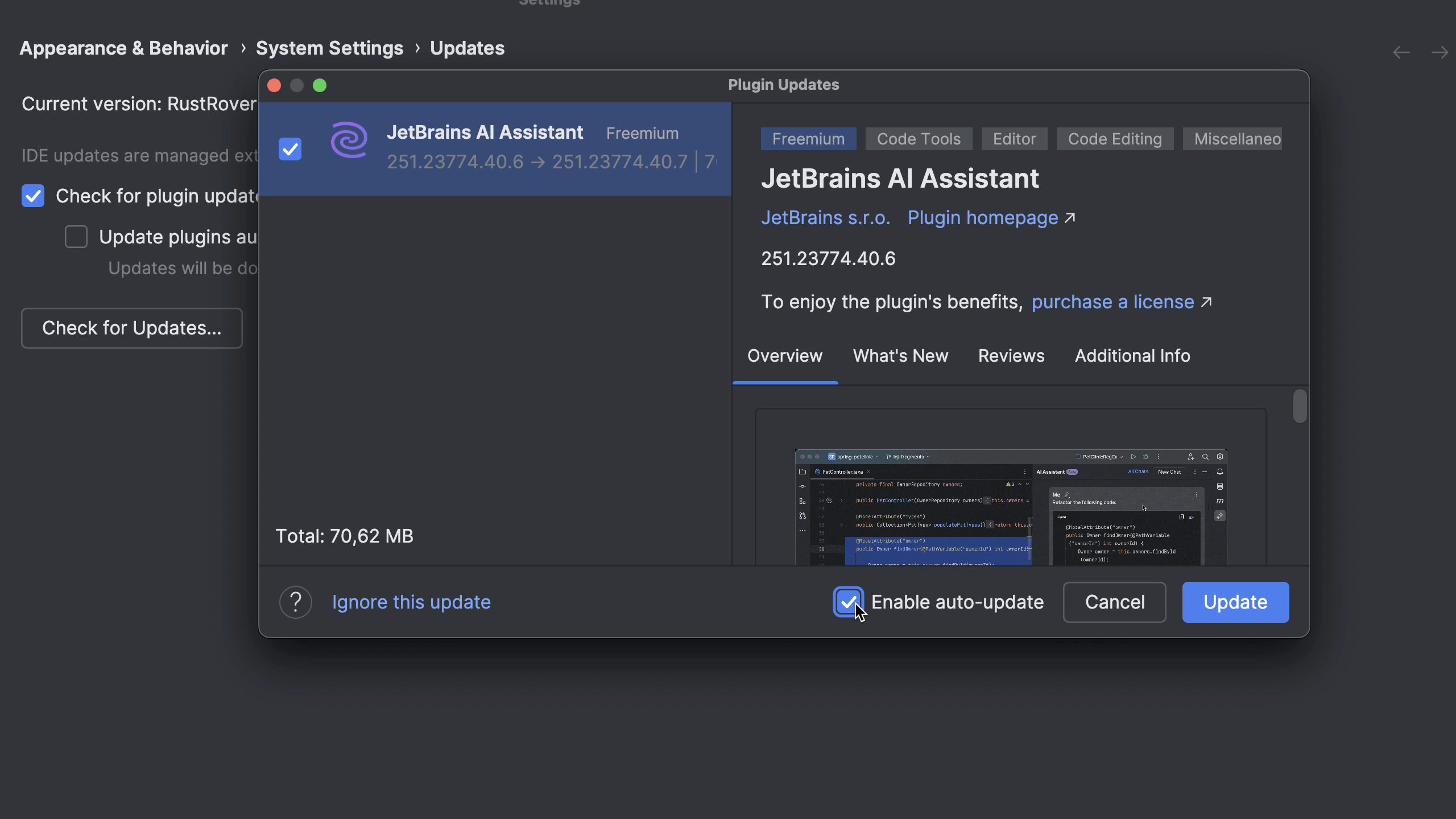Uncheck JetBrains AI Assistant plugin checkbox
The image size is (1456, 819).
pos(290,149)
